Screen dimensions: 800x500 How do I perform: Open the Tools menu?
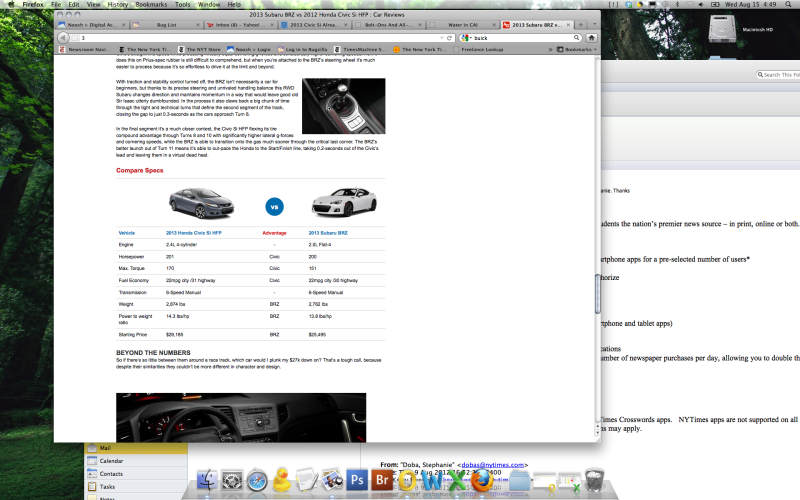[x=182, y=4]
